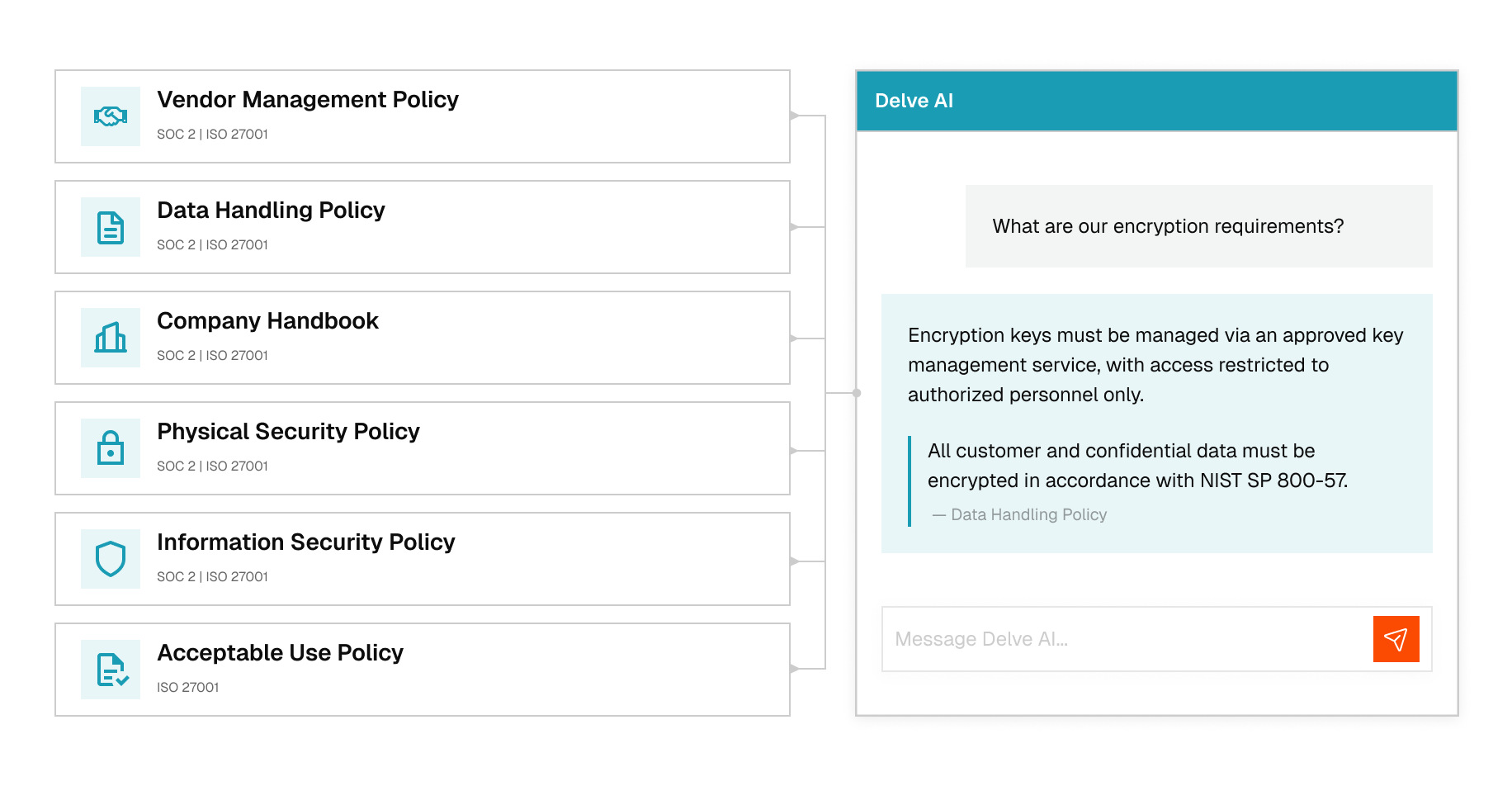The image size is (1512, 786).
Task: Click SOC 2 | ISO 27001 under Physical Security Policy
Action: point(212,466)
